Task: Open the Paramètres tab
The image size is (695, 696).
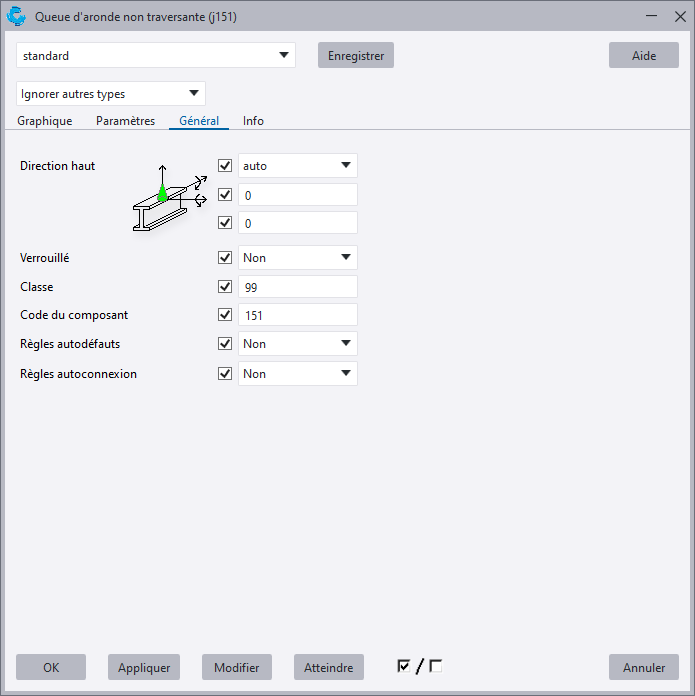Action: [125, 121]
